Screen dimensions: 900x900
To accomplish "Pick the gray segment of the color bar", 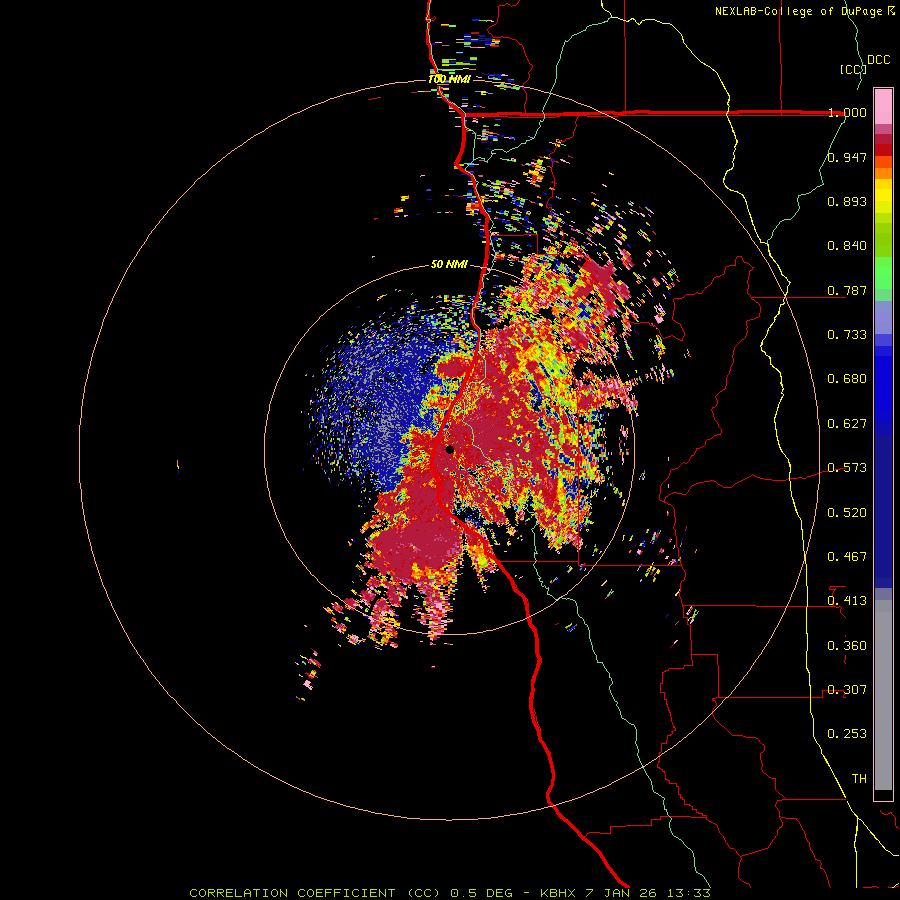I will (x=883, y=695).
